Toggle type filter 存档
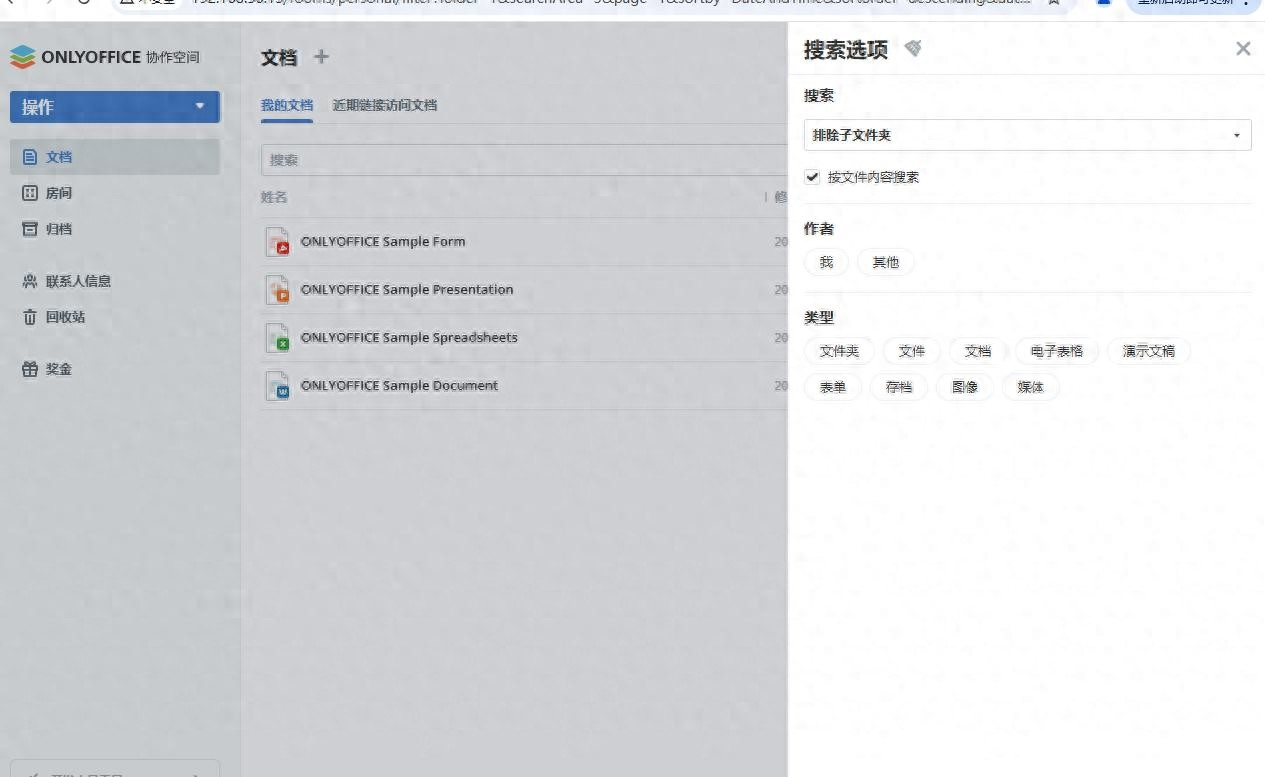This screenshot has height=777, width=1265. (x=899, y=387)
